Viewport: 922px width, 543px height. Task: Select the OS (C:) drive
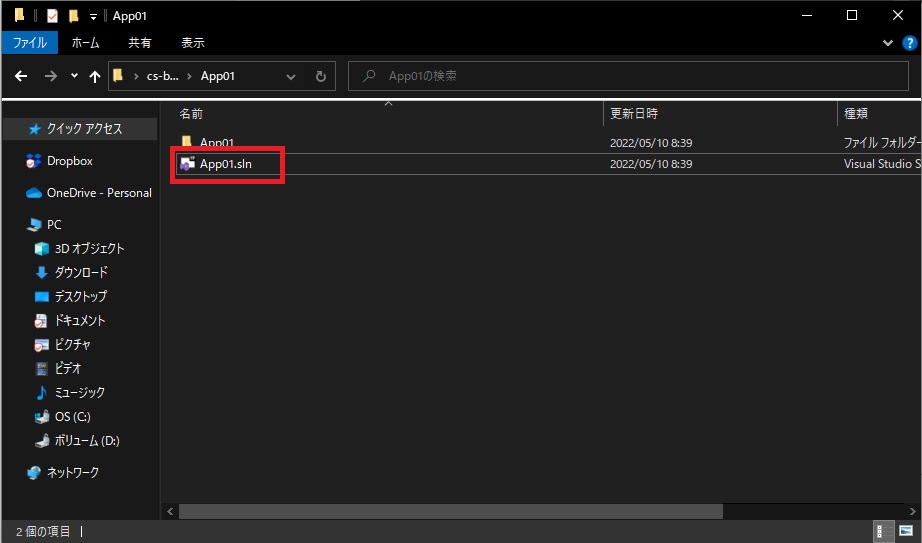[x=72, y=417]
